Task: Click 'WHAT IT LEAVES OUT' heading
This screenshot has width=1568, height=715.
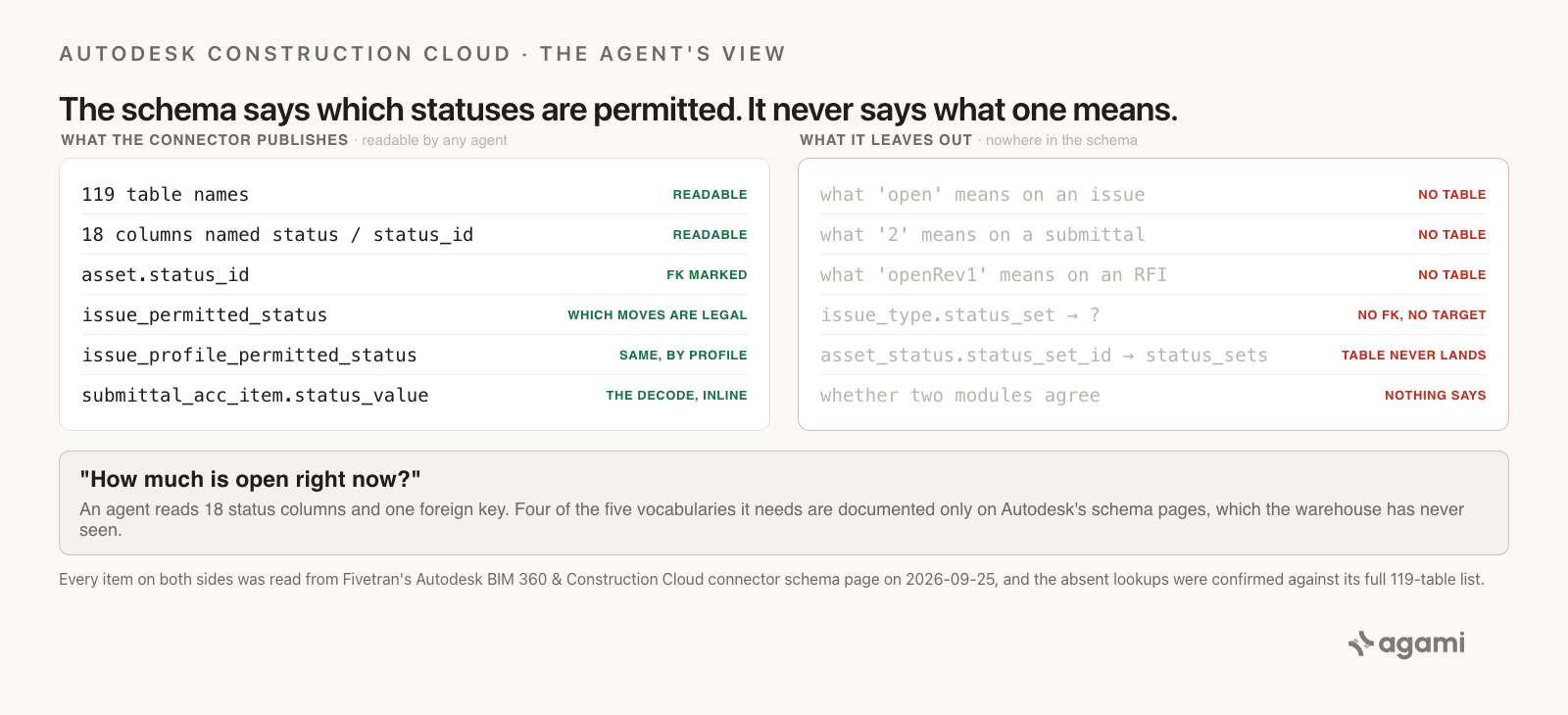Action: coord(886,140)
